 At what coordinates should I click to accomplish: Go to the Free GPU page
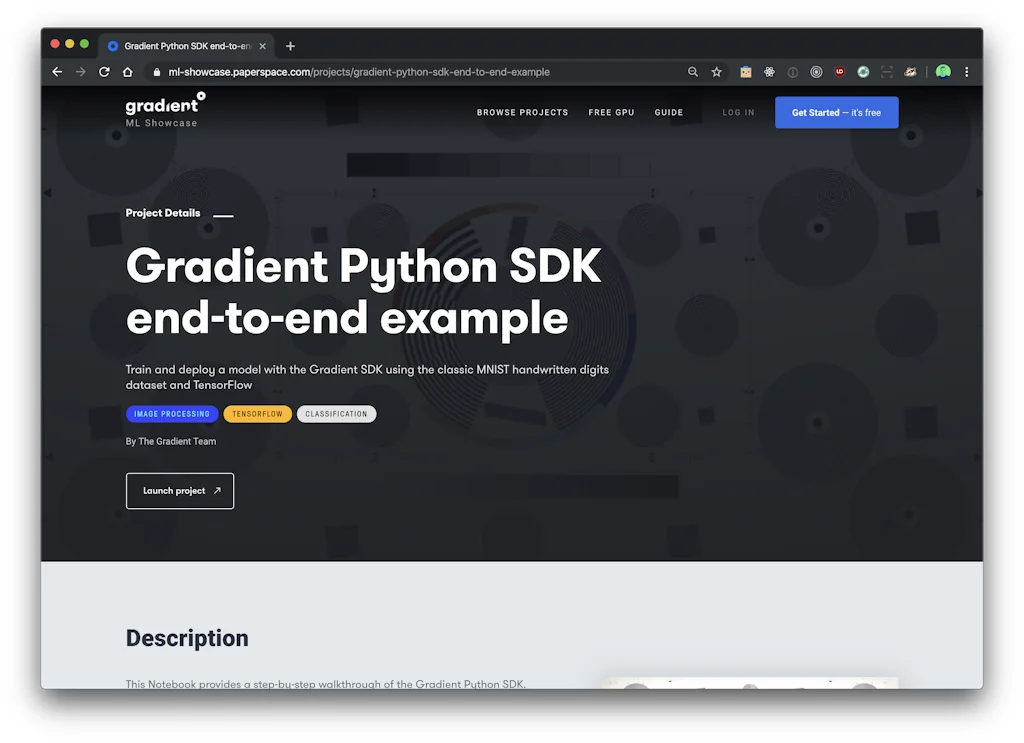(611, 112)
